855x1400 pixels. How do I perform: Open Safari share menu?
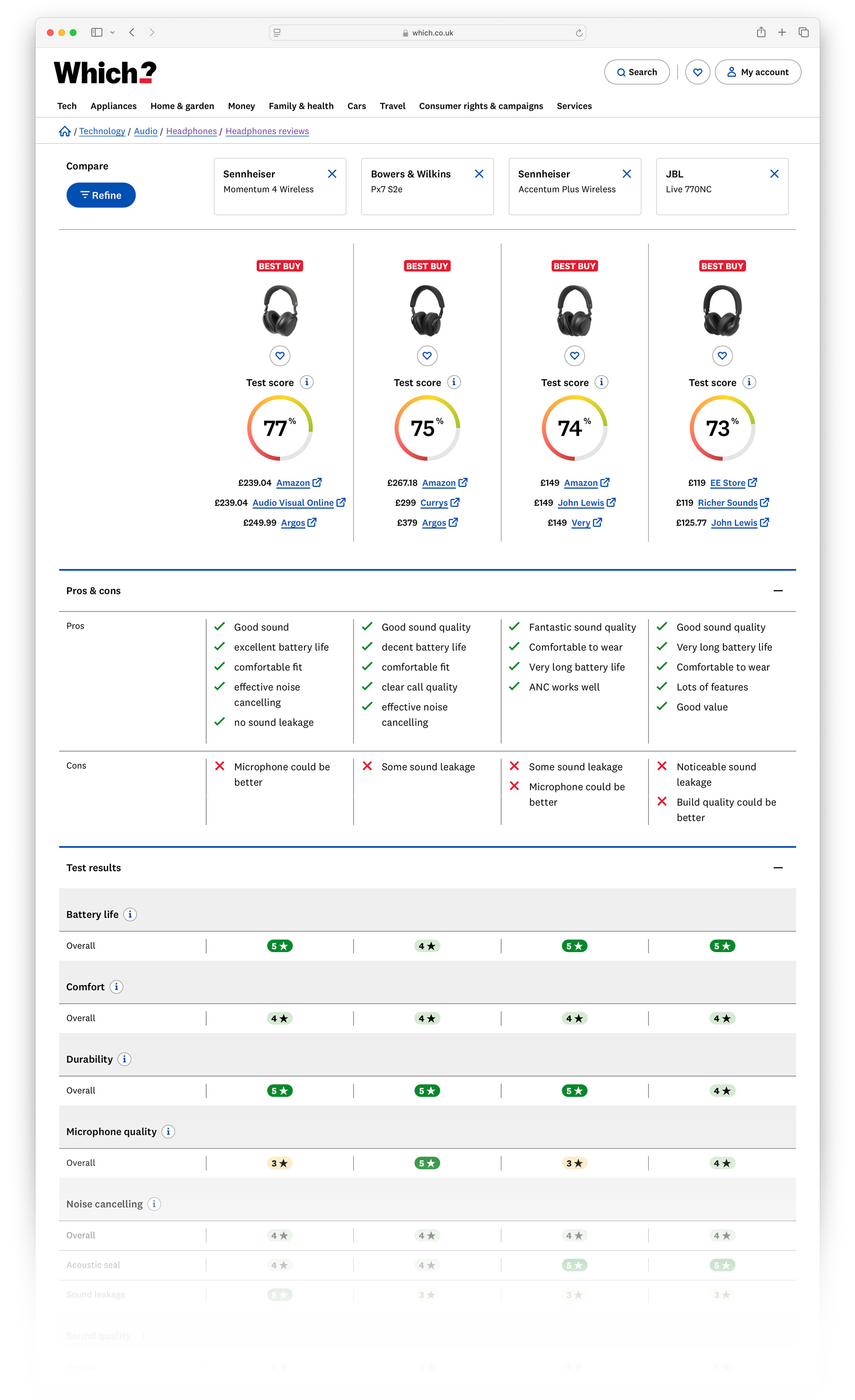(x=761, y=32)
